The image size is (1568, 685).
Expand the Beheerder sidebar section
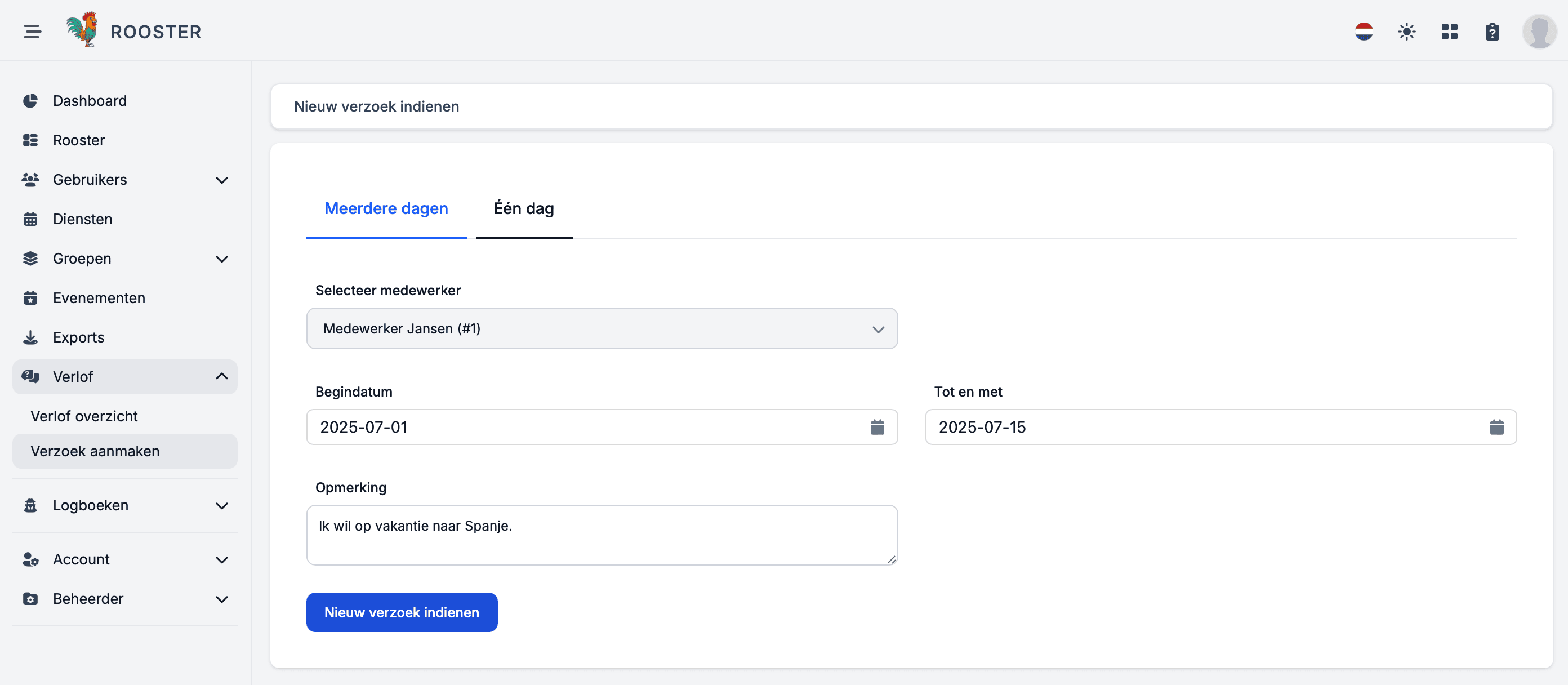(125, 599)
